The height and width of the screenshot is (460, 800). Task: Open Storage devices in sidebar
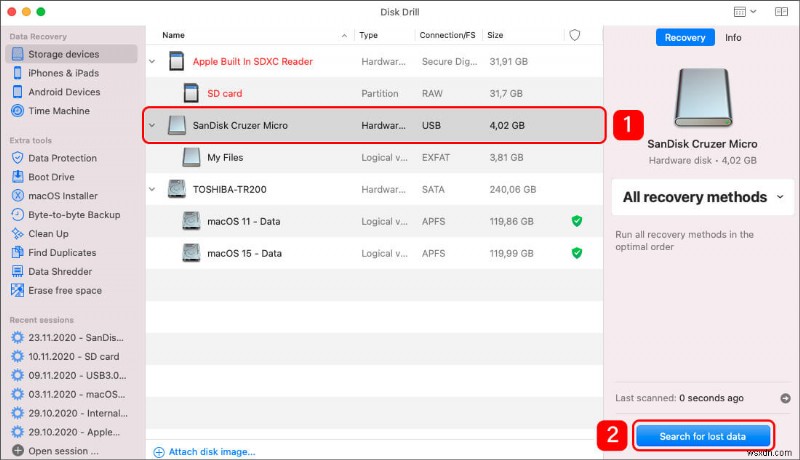coord(71,54)
